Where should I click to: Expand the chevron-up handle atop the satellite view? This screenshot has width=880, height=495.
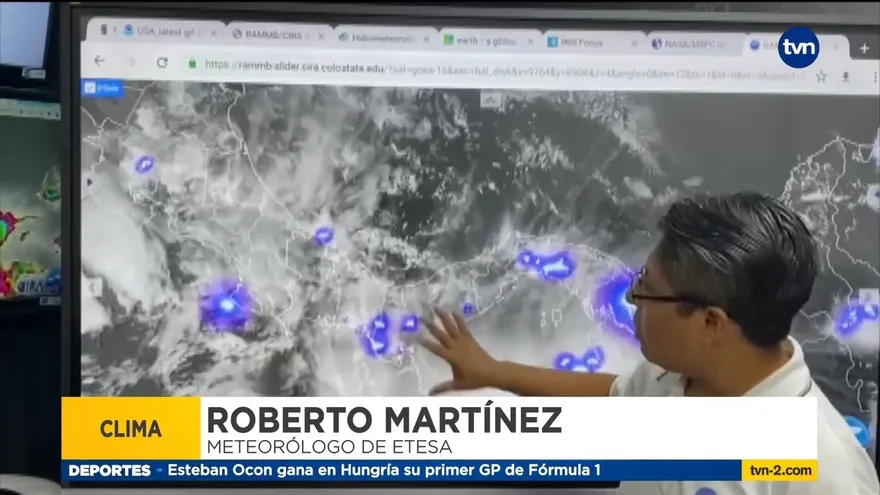tap(490, 100)
